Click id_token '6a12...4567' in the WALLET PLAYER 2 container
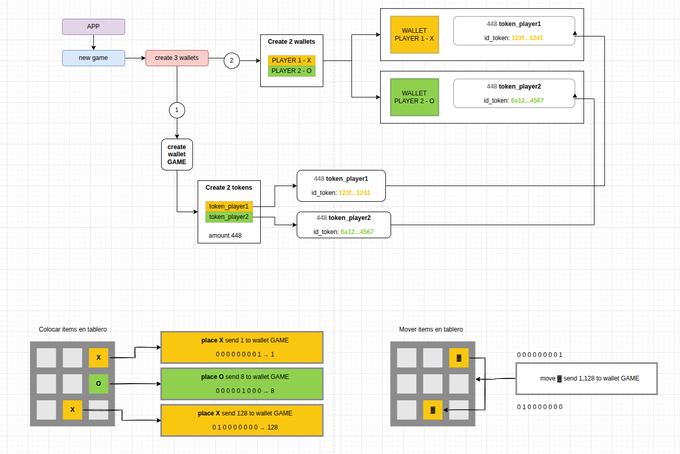Viewport: 680px width, 454px height. coord(527,101)
